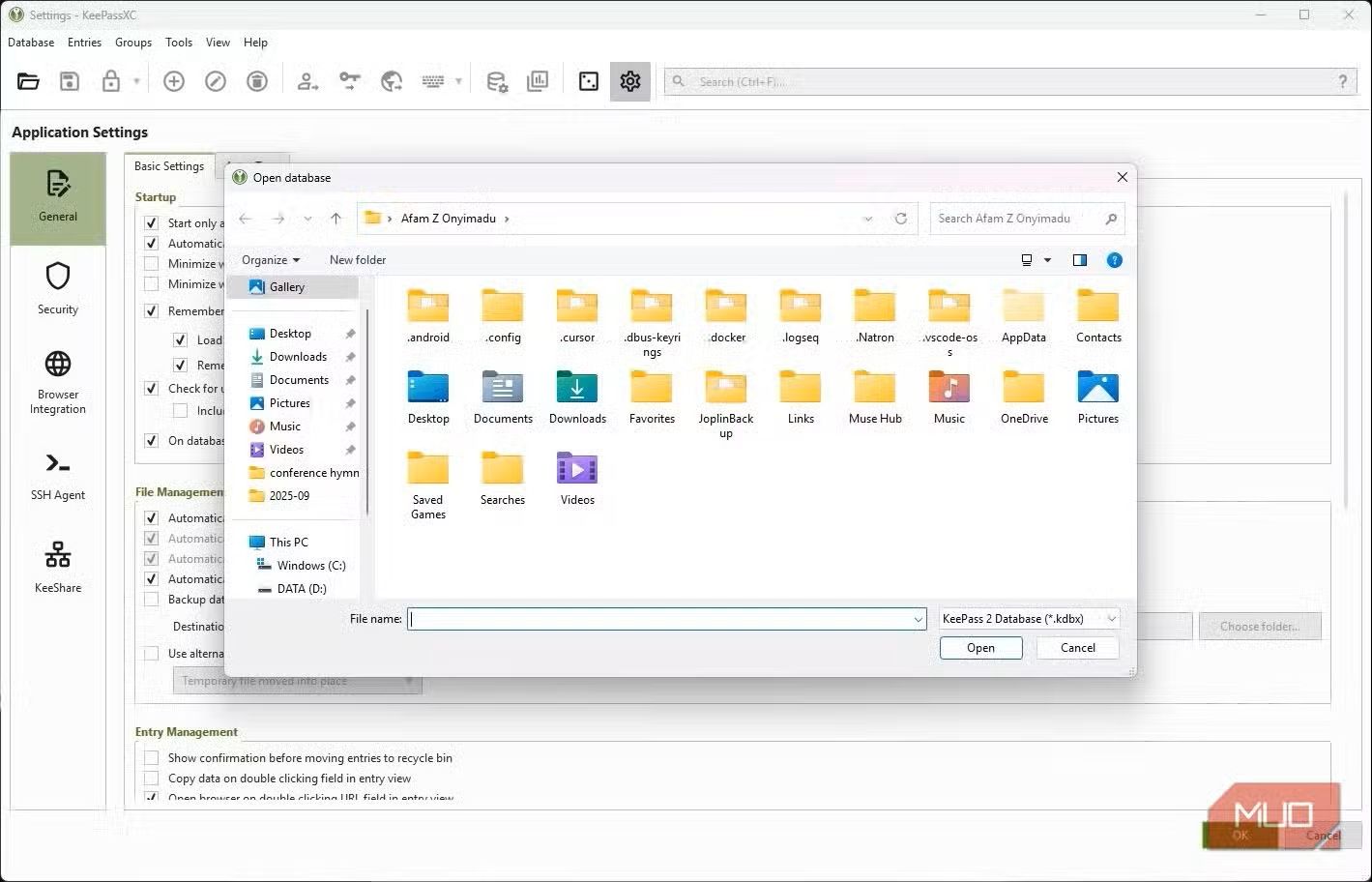Click the Refresh icon in file dialog
The width and height of the screenshot is (1372, 882).
click(x=900, y=219)
